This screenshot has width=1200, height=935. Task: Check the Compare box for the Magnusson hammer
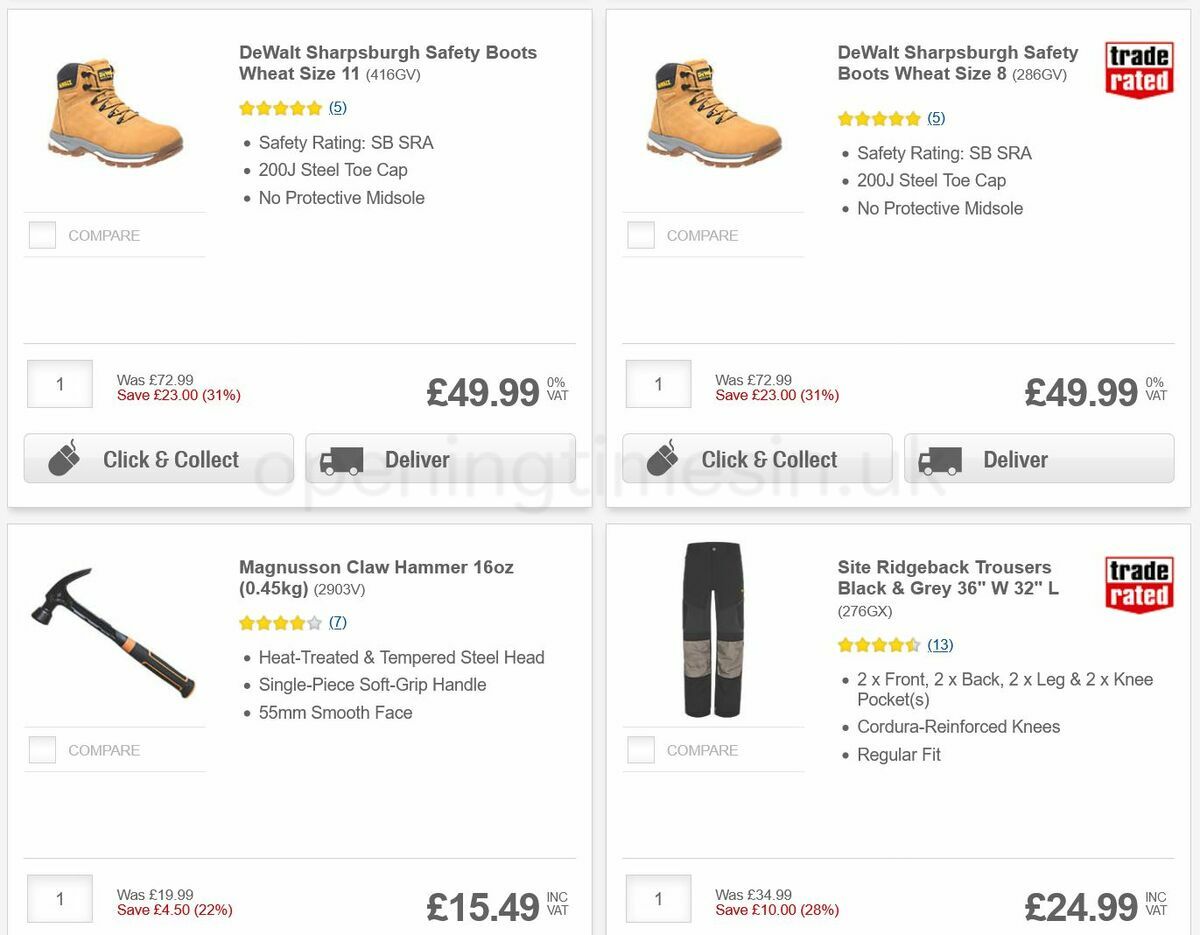[x=42, y=748]
